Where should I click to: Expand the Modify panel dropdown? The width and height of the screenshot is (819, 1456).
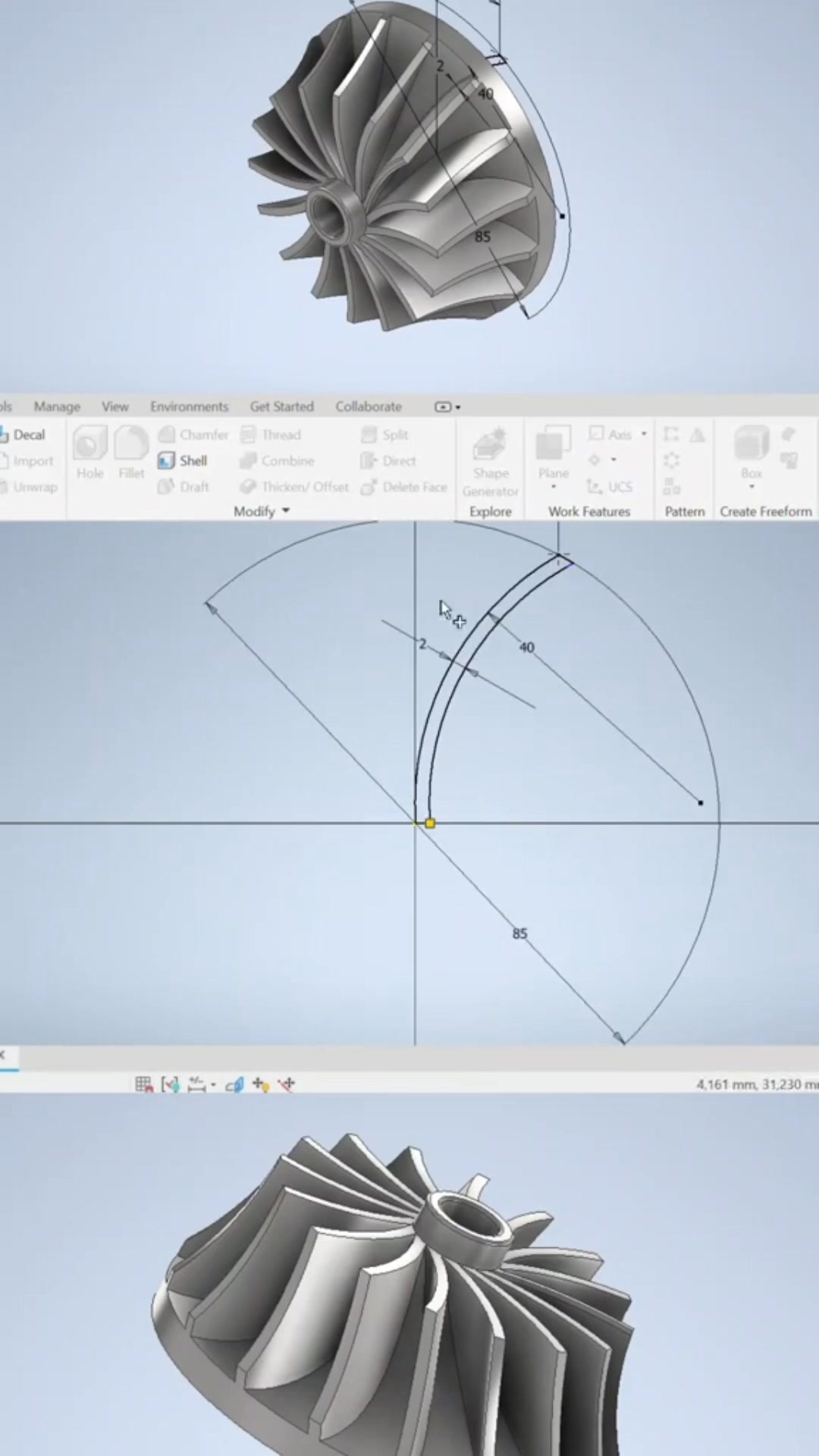tap(286, 511)
